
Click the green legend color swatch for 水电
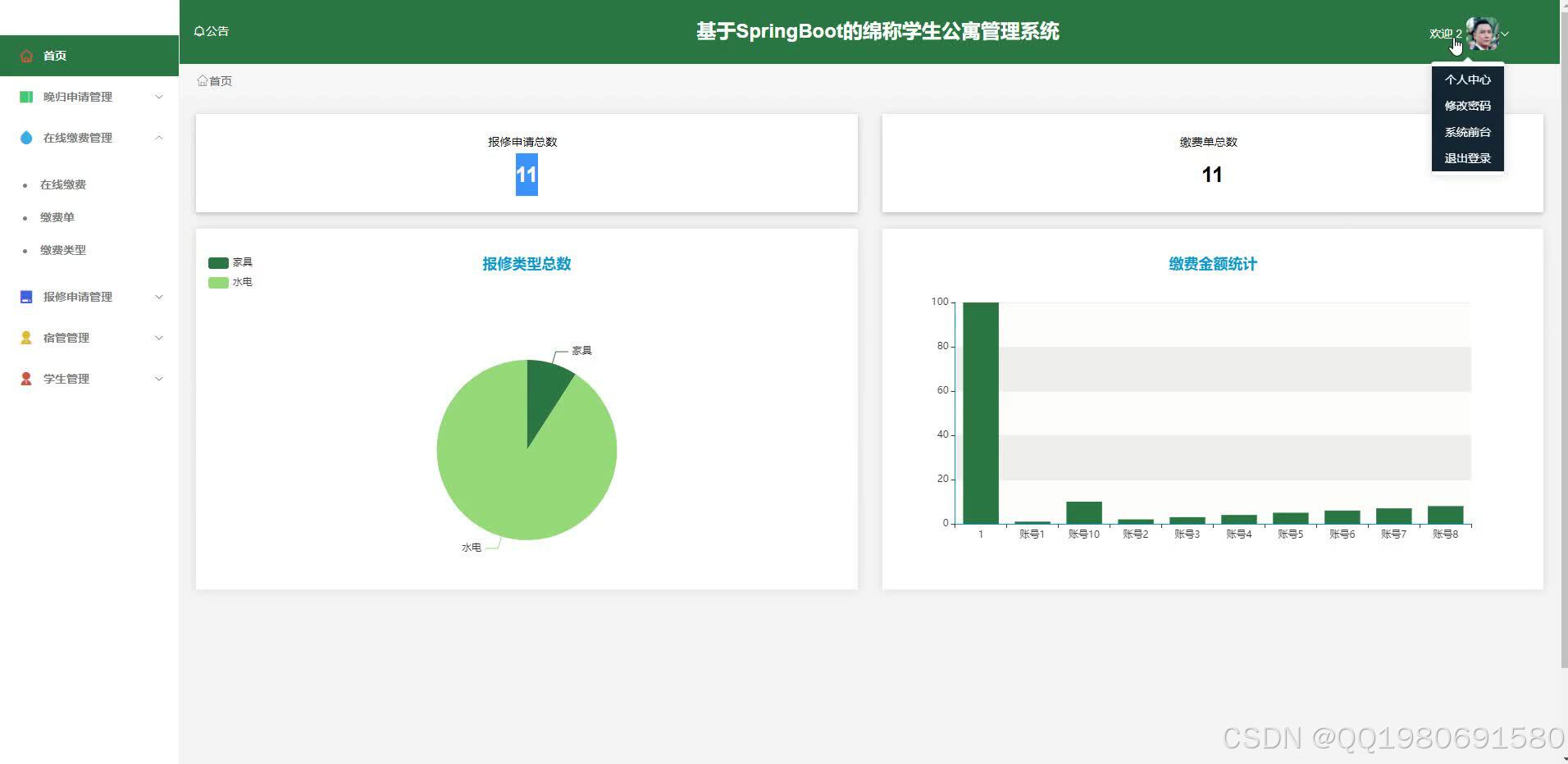[x=217, y=281]
